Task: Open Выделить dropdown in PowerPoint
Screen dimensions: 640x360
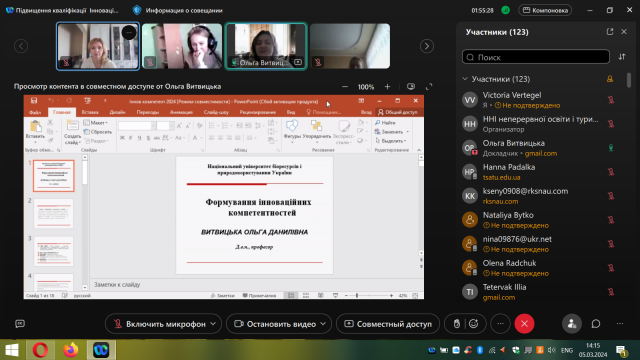Action: click(391, 141)
